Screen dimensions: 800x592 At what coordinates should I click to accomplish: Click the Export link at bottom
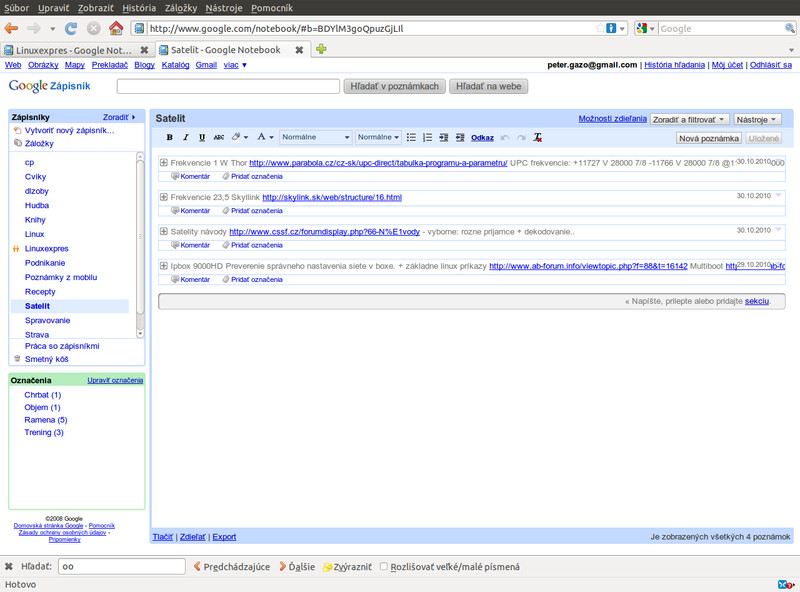(x=224, y=537)
